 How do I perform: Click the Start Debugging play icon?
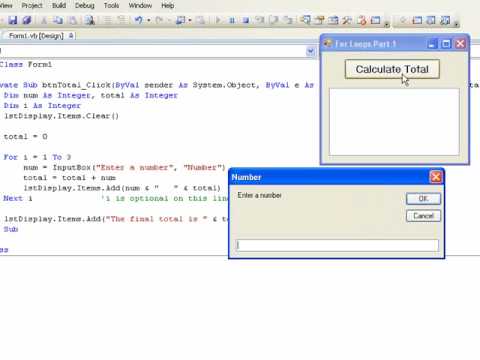(x=218, y=20)
